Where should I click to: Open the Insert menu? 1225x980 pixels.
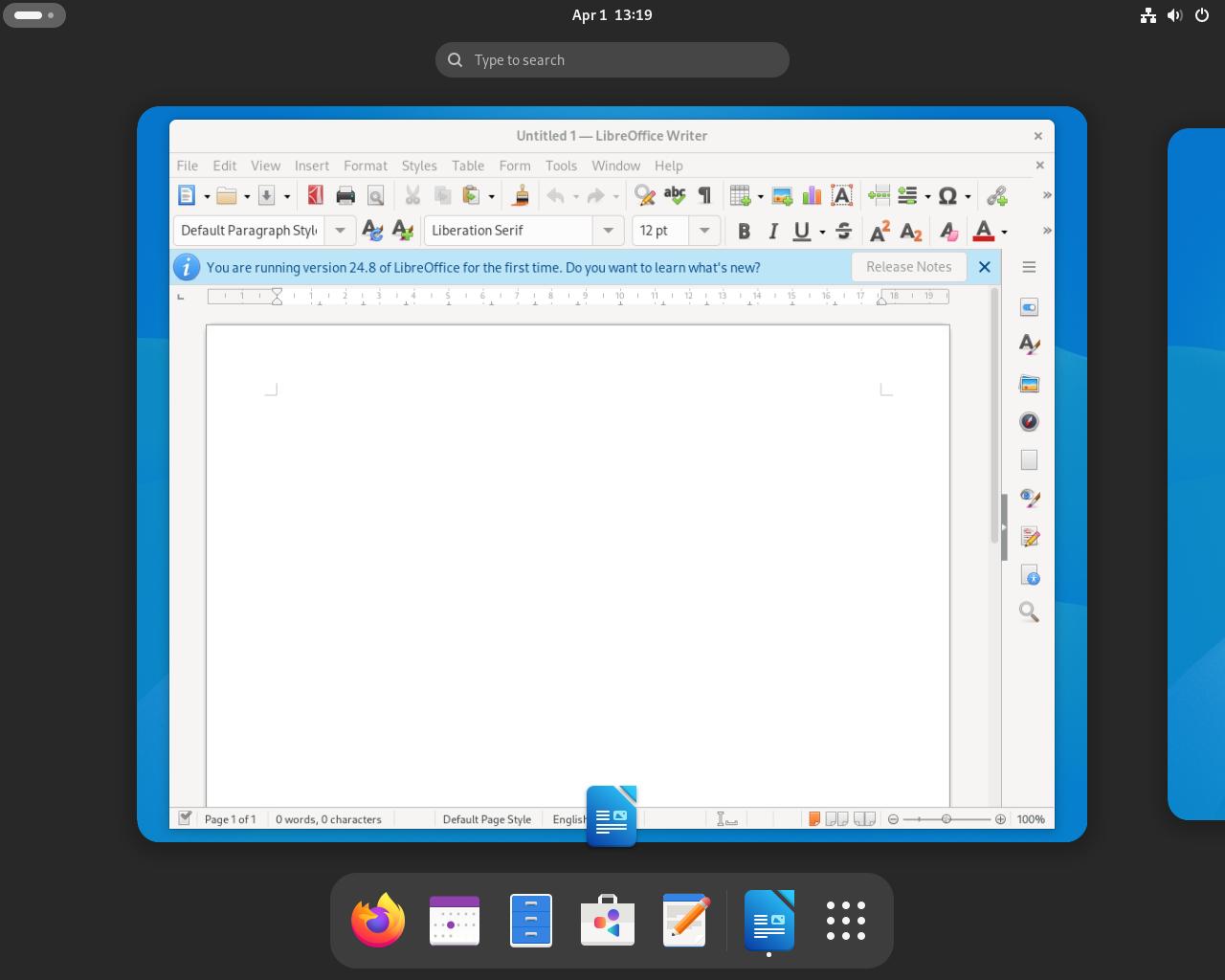pyautogui.click(x=312, y=166)
